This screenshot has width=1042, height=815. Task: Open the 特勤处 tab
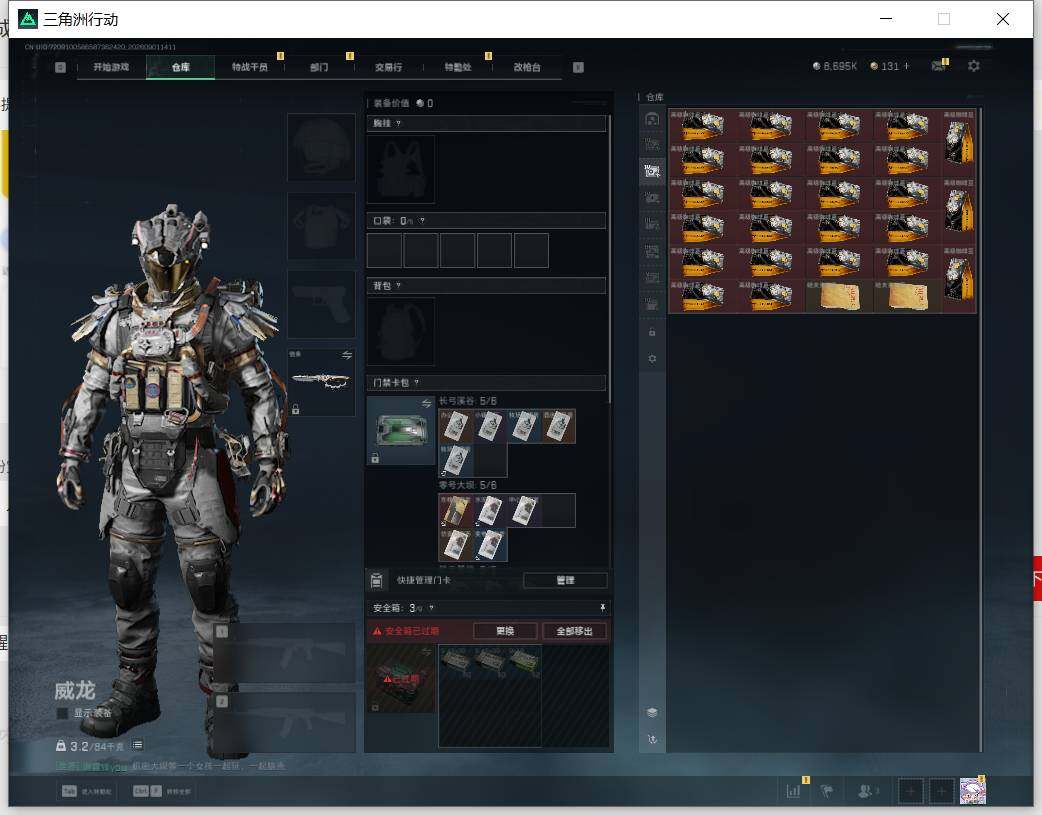(458, 67)
